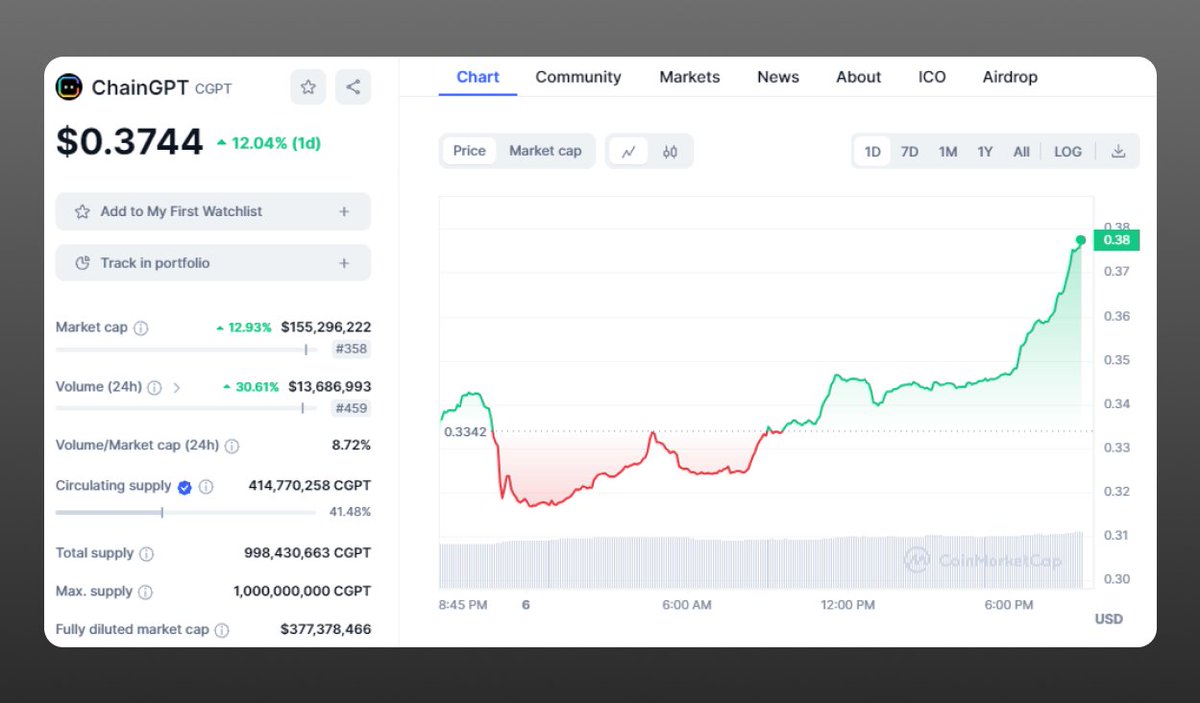This screenshot has width=1200, height=703.
Task: Click the star icon to favorite ChainGPT
Action: [x=308, y=88]
